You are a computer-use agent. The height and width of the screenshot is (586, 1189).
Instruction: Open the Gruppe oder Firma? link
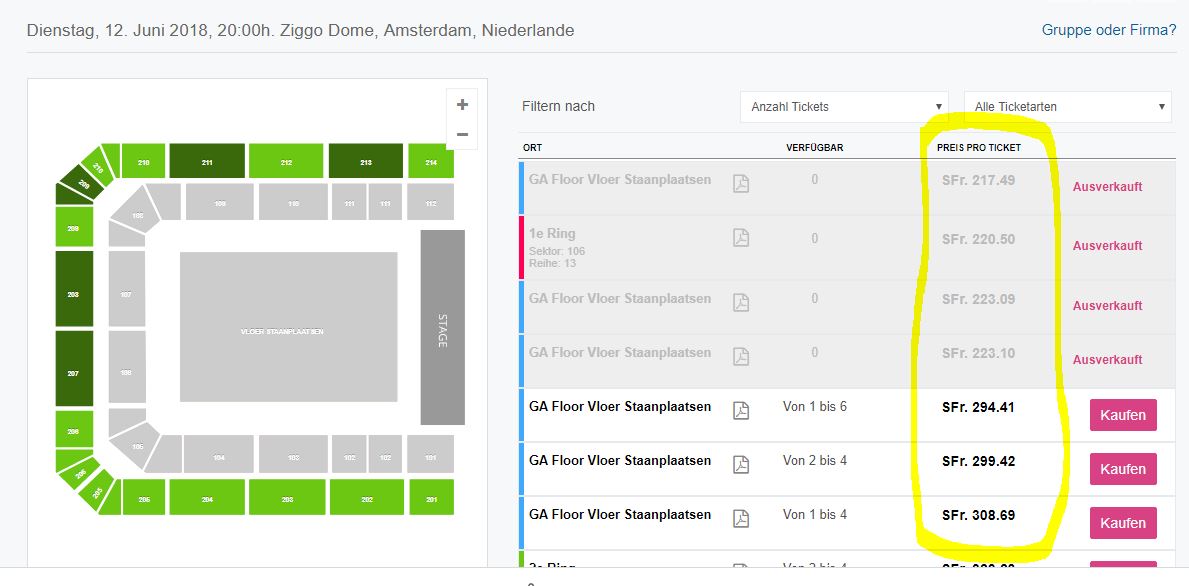pyautogui.click(x=1109, y=30)
